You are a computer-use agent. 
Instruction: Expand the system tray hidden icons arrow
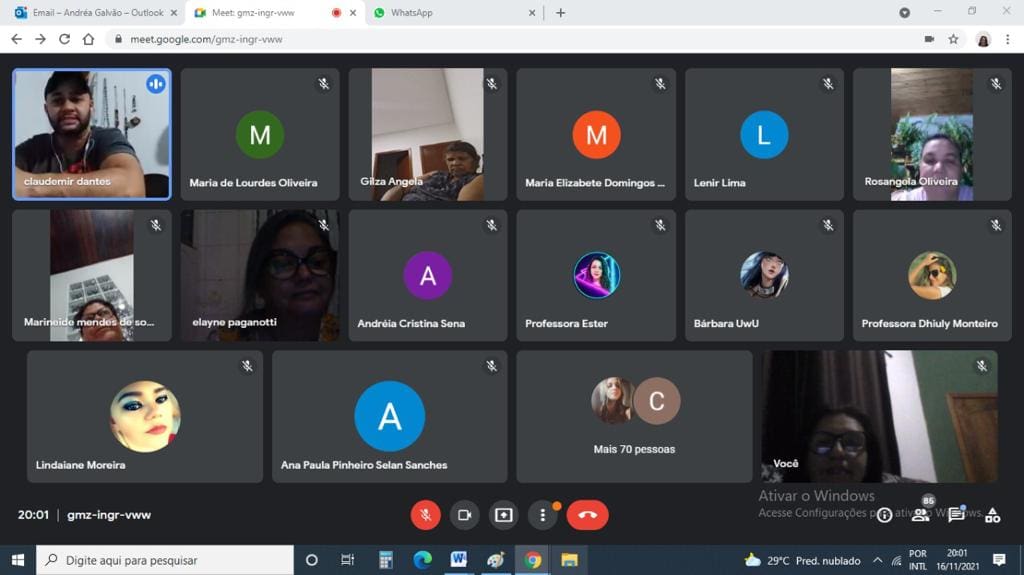[878, 560]
